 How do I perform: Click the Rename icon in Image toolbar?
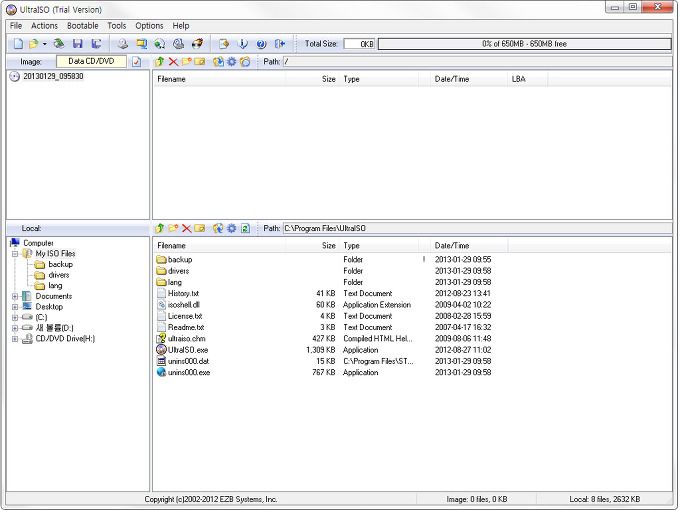click(199, 62)
